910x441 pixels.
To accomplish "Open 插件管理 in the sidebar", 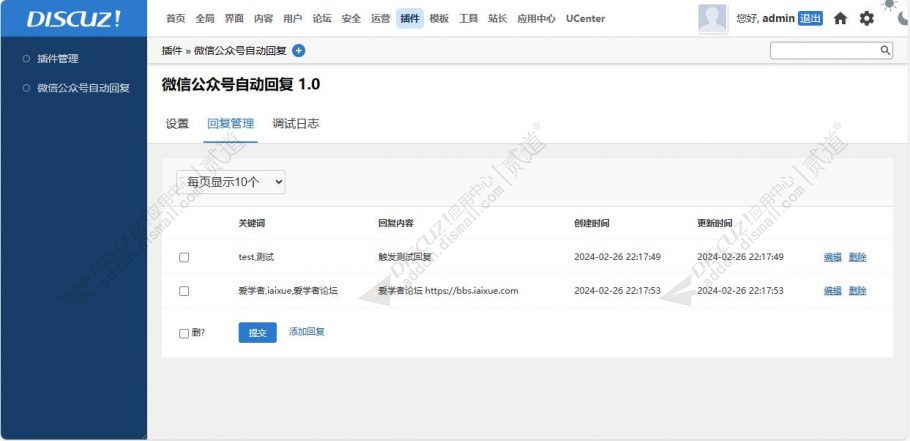I will [57, 59].
